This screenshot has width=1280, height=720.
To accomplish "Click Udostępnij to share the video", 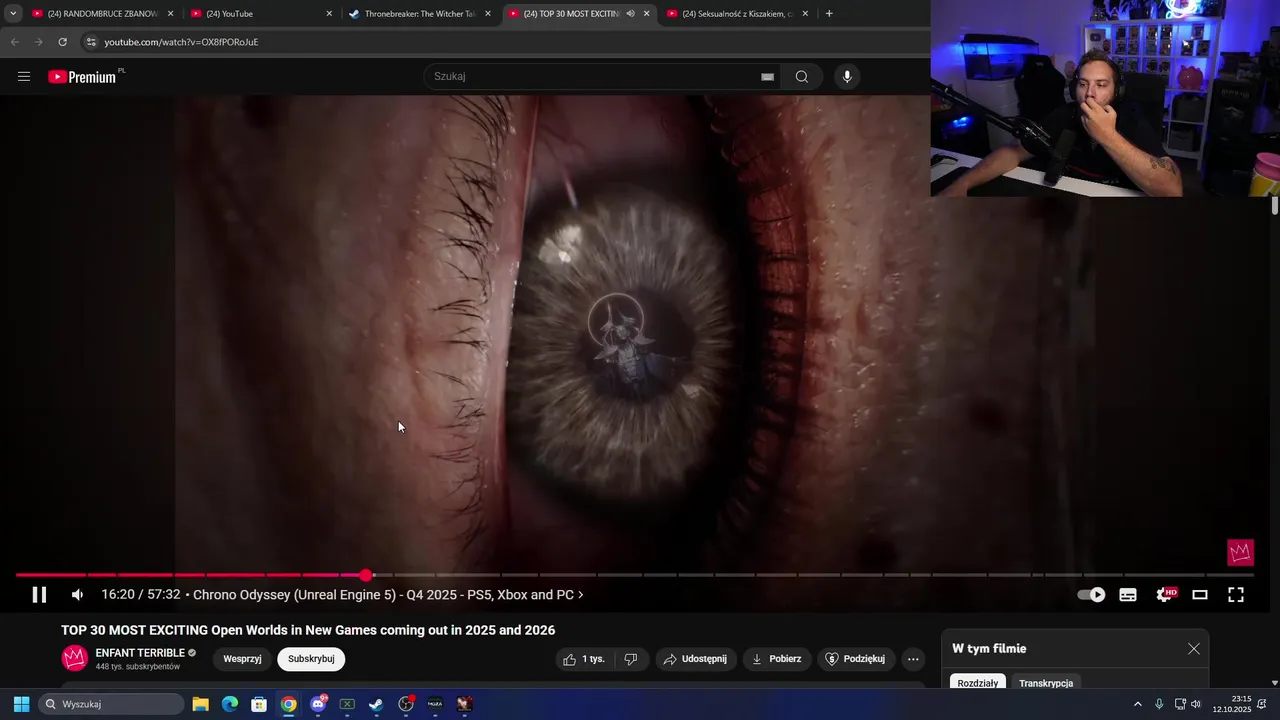I will coord(696,659).
